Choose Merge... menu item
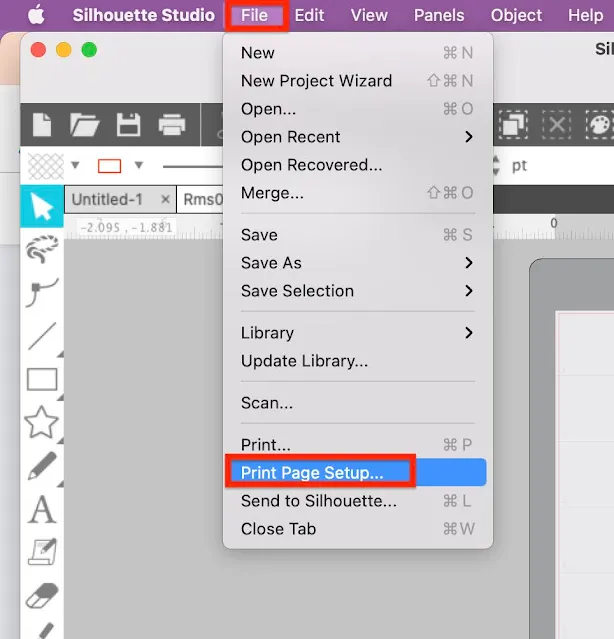 tap(358, 193)
